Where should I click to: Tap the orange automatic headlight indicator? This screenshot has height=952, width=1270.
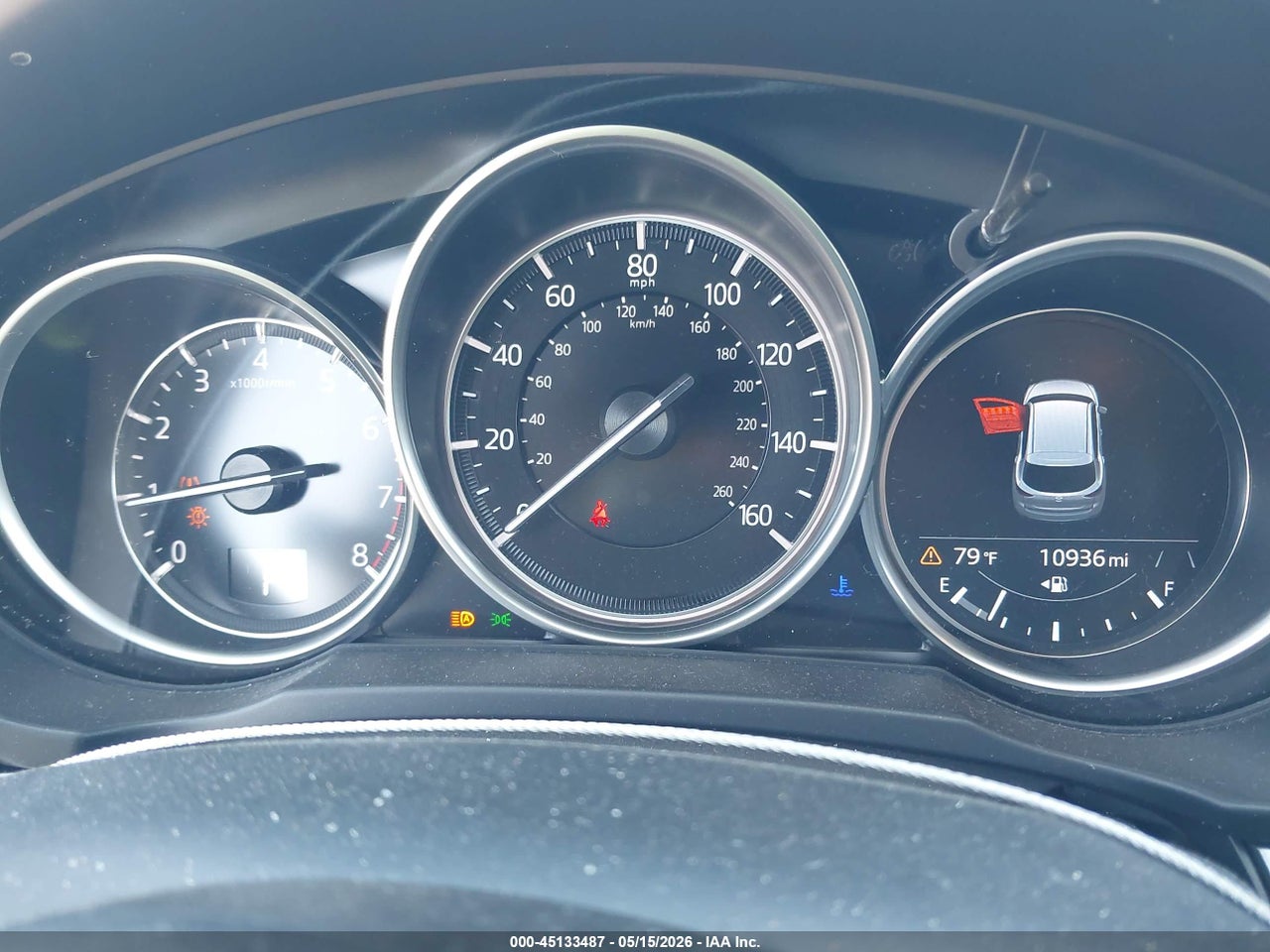click(462, 620)
